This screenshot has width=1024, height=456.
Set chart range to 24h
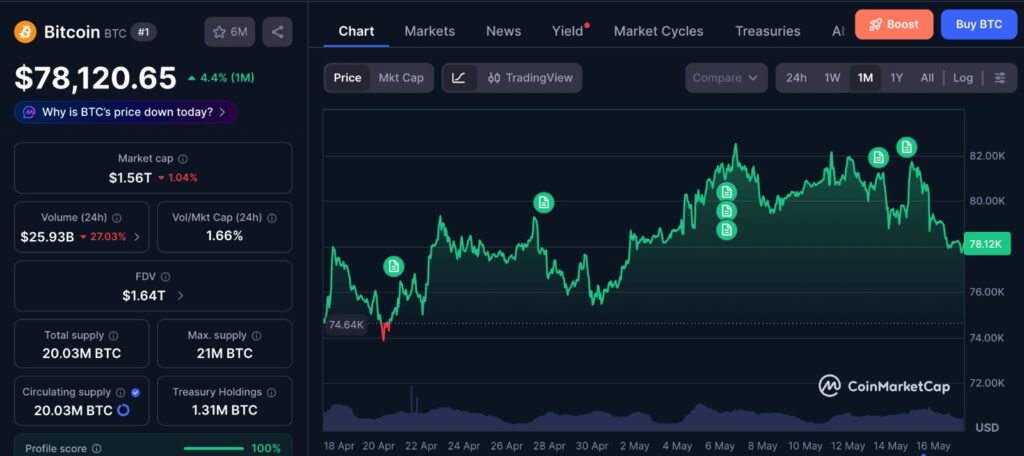796,78
